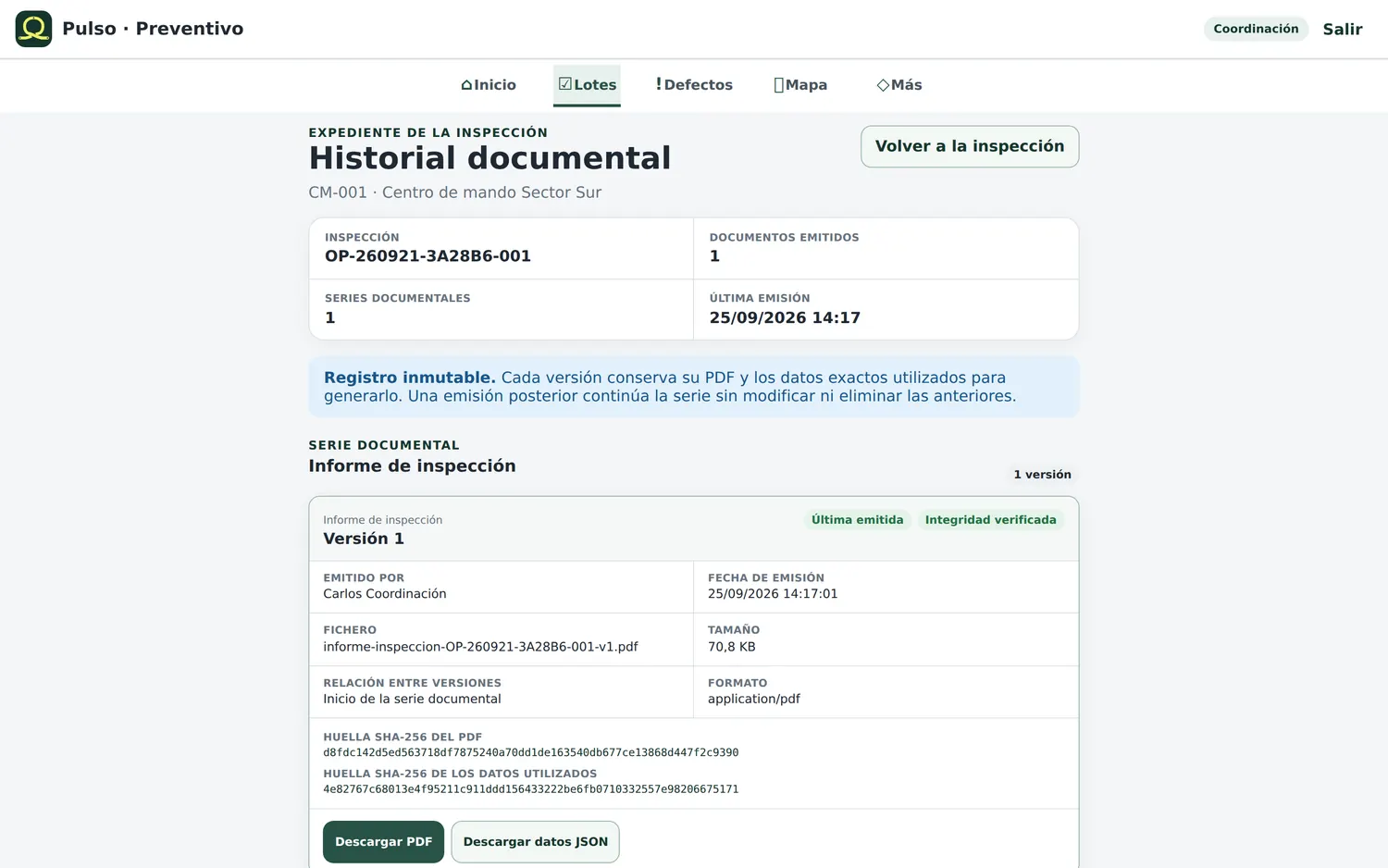The image size is (1388, 868).
Task: Click the CM-001 Centro de mando subtitle
Action: coord(454,192)
